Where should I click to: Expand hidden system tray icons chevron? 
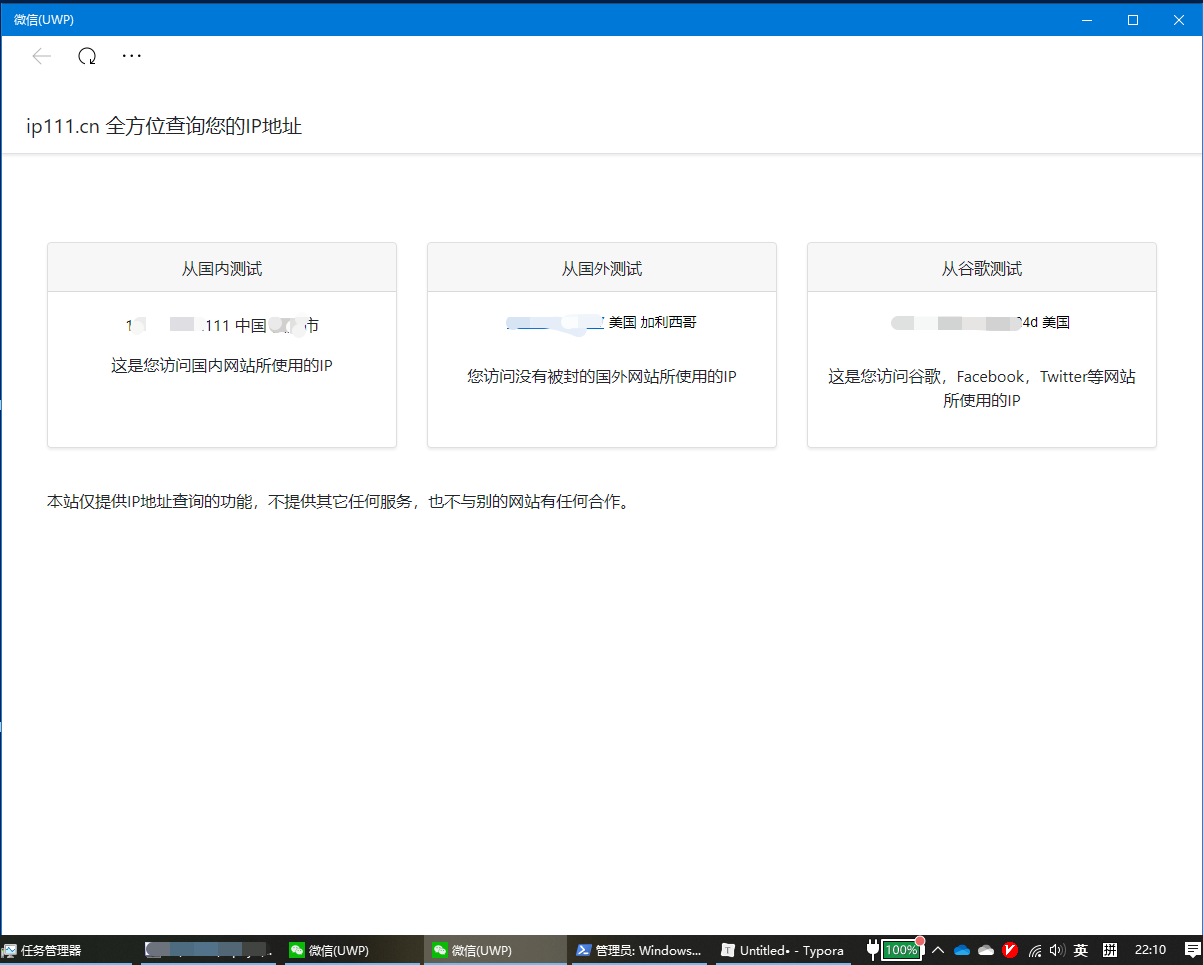(938, 950)
